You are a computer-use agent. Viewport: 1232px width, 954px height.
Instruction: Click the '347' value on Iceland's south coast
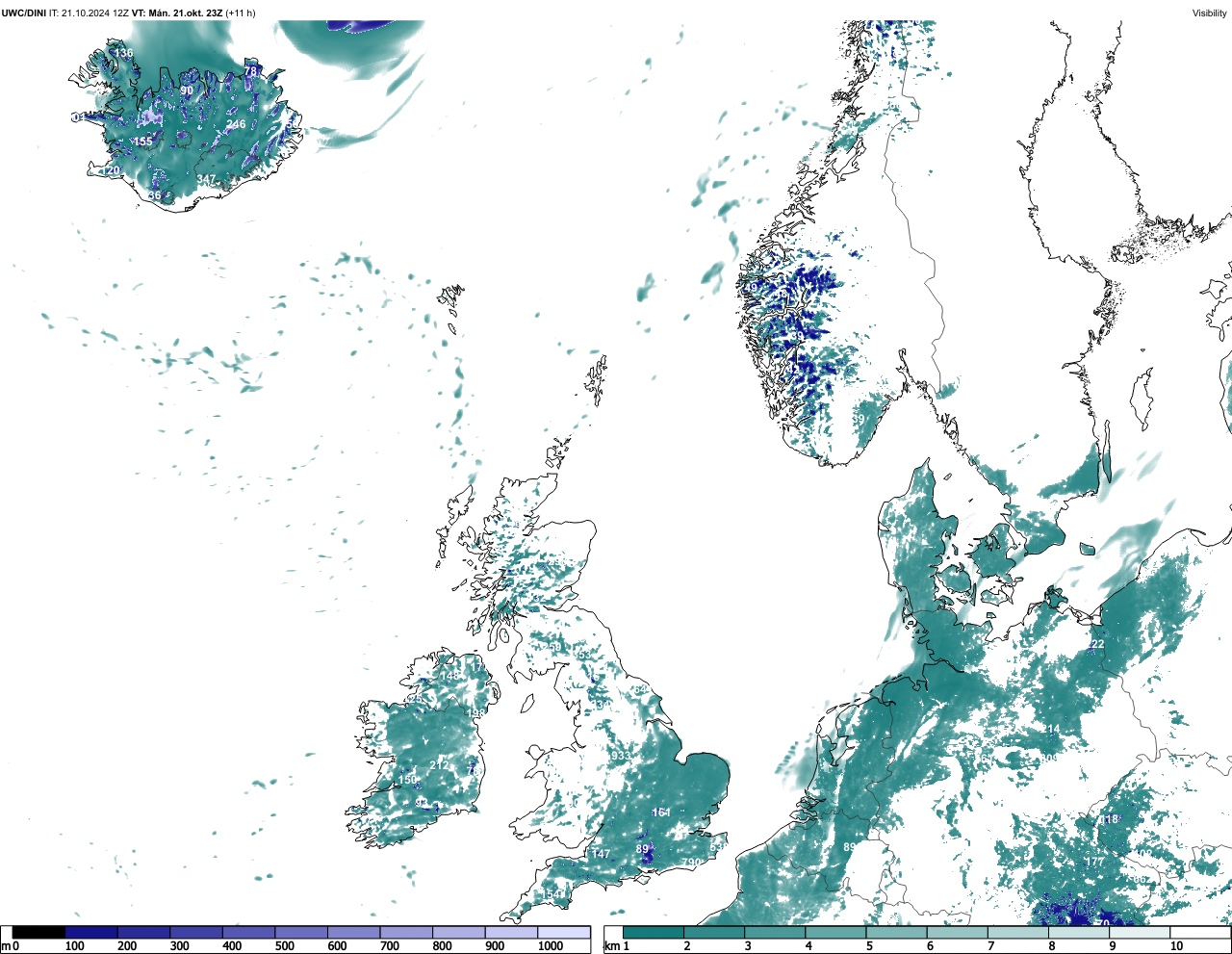click(206, 179)
